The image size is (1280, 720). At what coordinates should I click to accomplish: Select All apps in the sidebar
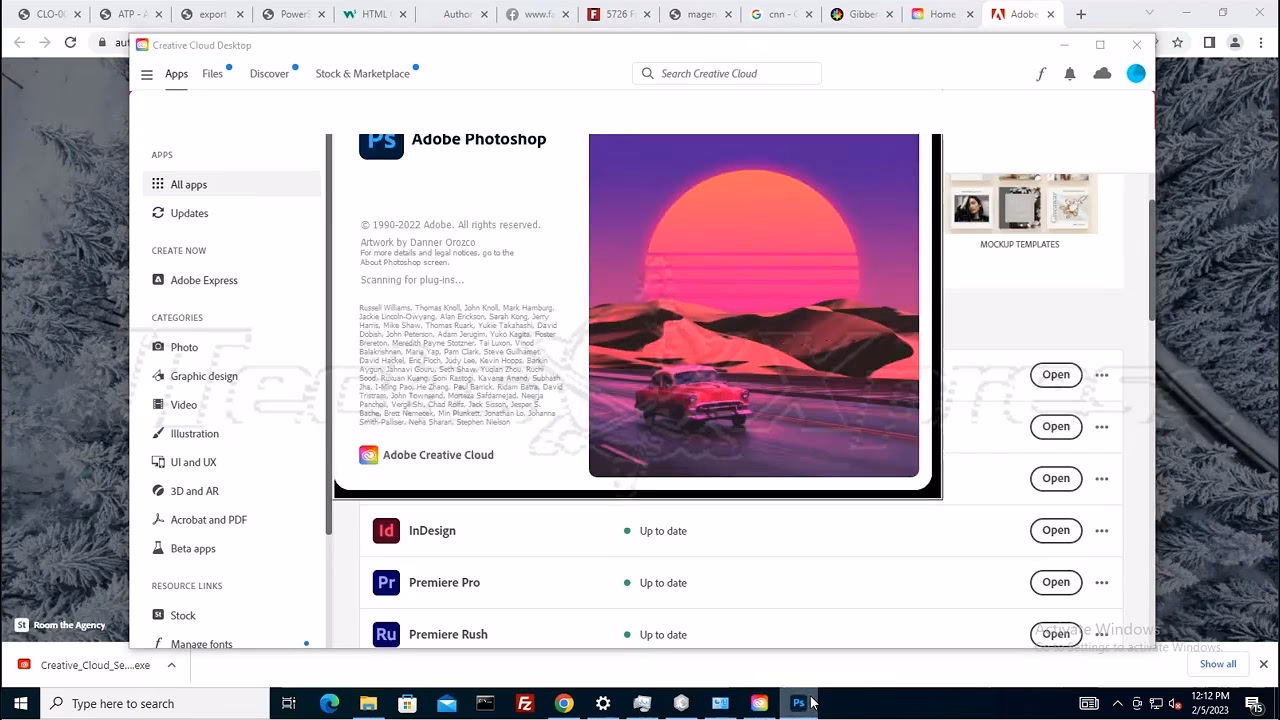tap(188, 185)
